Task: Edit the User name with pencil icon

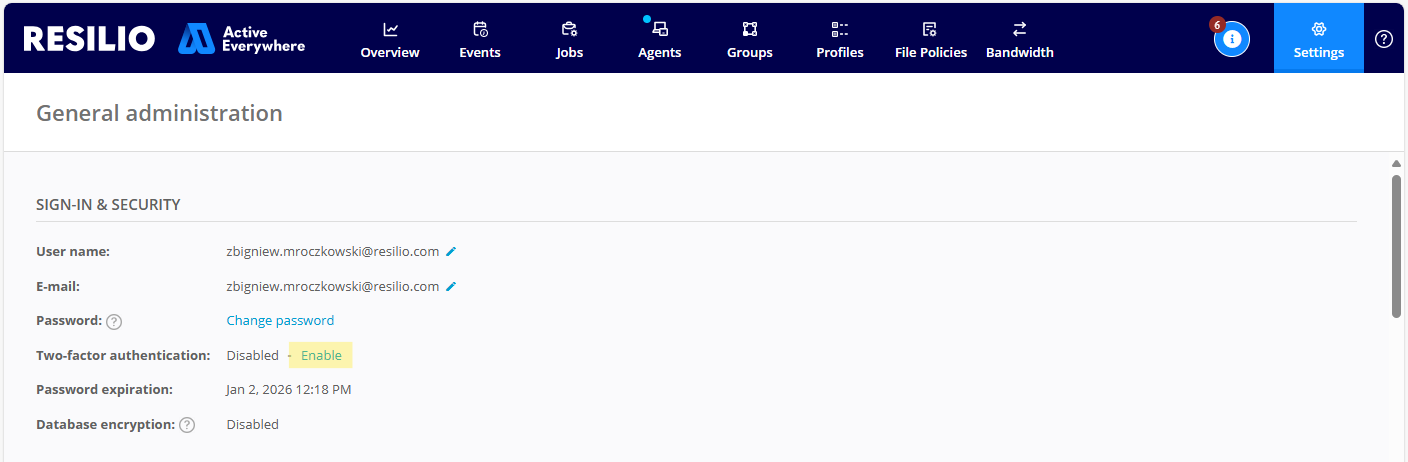Action: (x=451, y=252)
